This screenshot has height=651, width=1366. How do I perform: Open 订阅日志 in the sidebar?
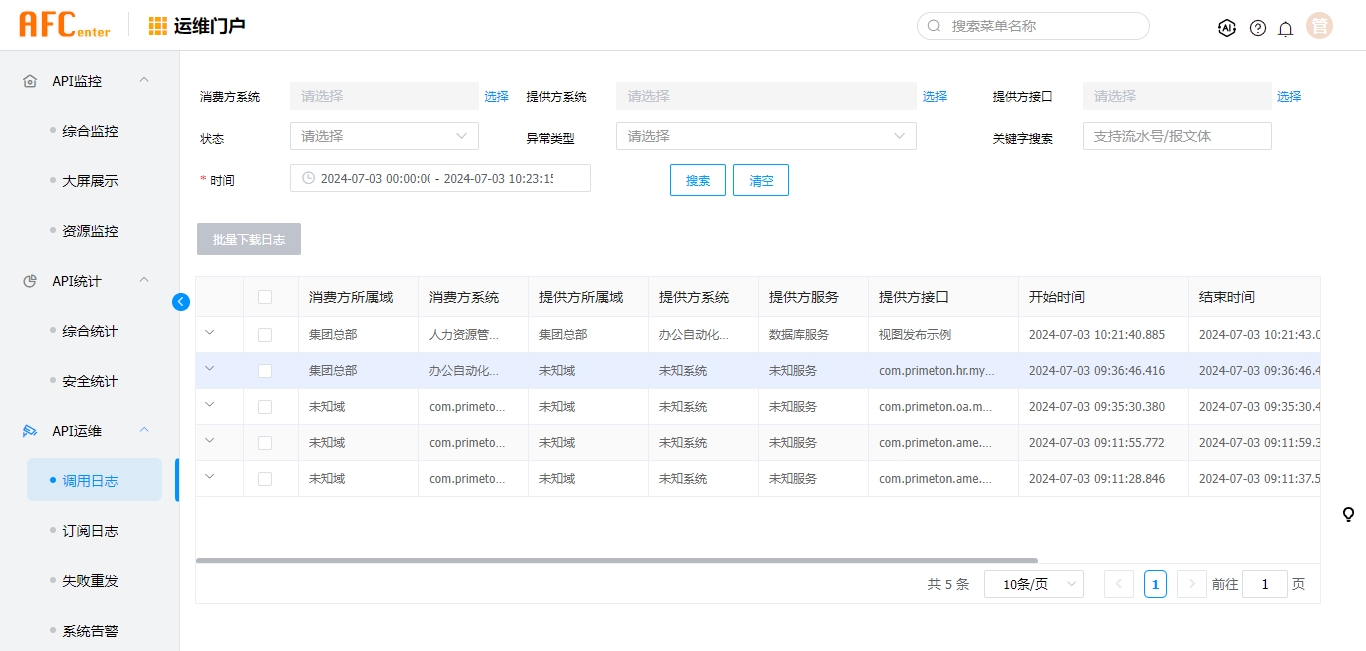90,531
